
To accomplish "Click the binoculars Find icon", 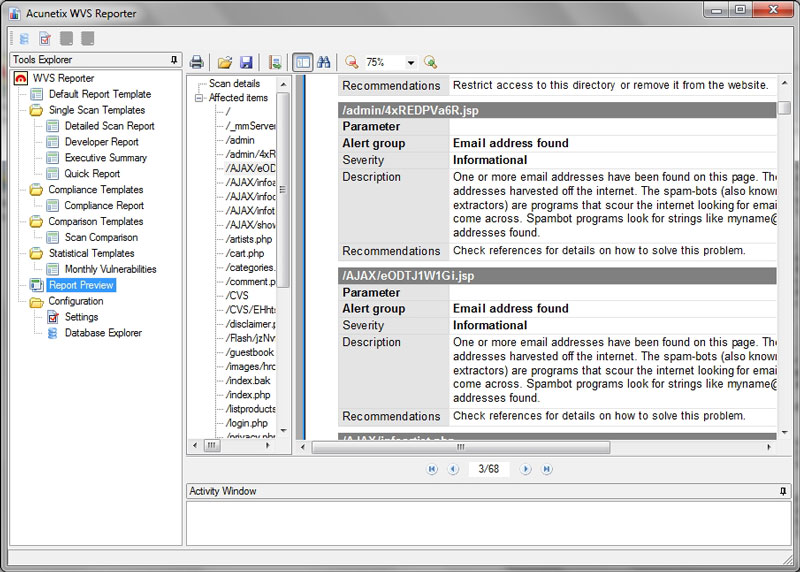I will 324,62.
